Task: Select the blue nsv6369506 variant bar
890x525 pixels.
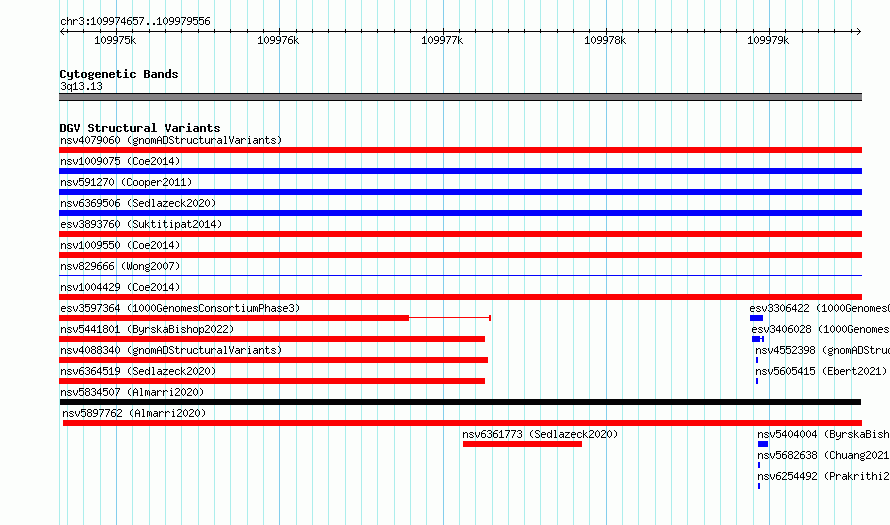Action: click(x=460, y=213)
